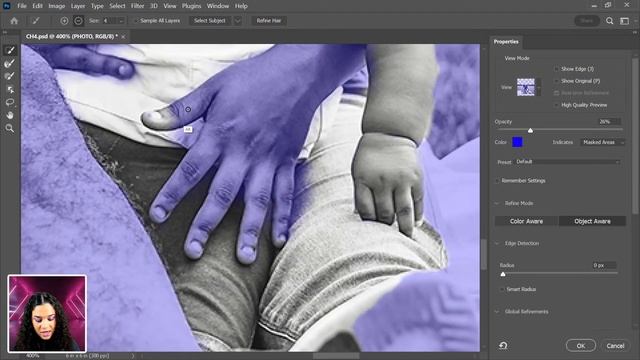Open the Image menu

tap(56, 6)
